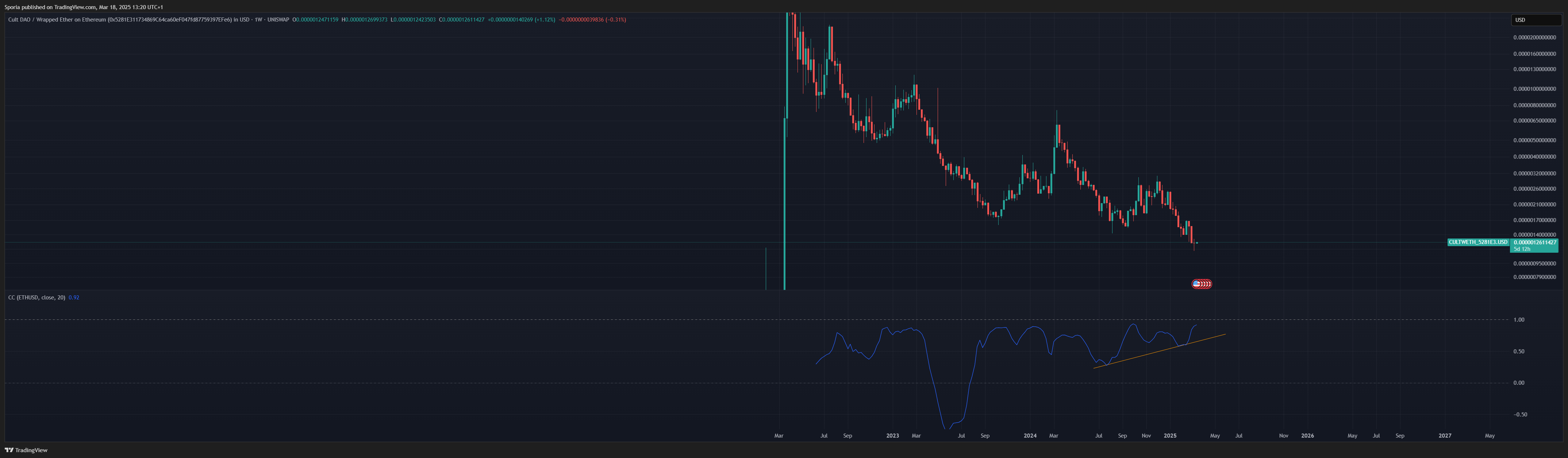Click price axis label 0.0000007900000
The image size is (1568, 458).
click(1534, 277)
